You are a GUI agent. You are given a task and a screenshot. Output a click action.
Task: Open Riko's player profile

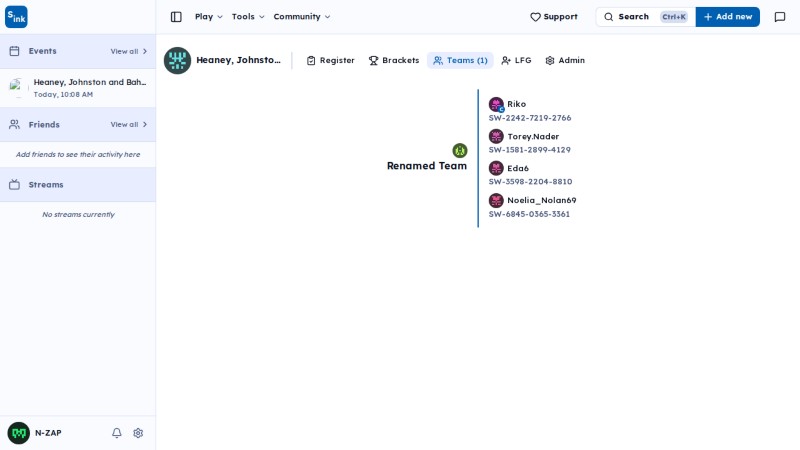(516, 104)
